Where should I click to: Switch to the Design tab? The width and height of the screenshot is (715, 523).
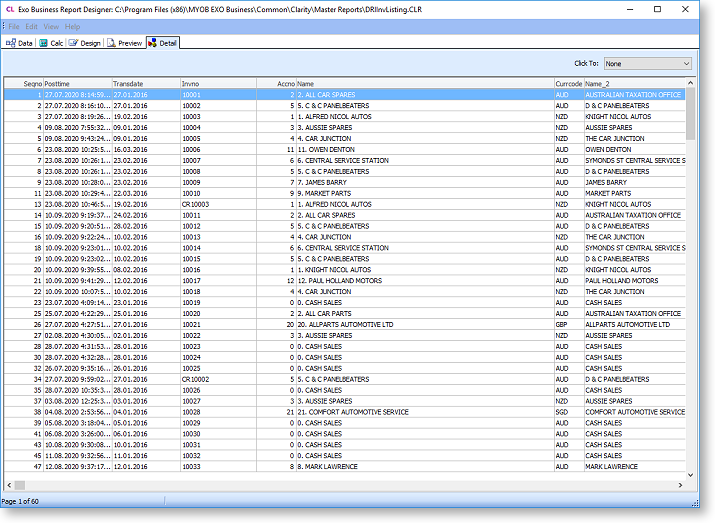click(x=85, y=43)
